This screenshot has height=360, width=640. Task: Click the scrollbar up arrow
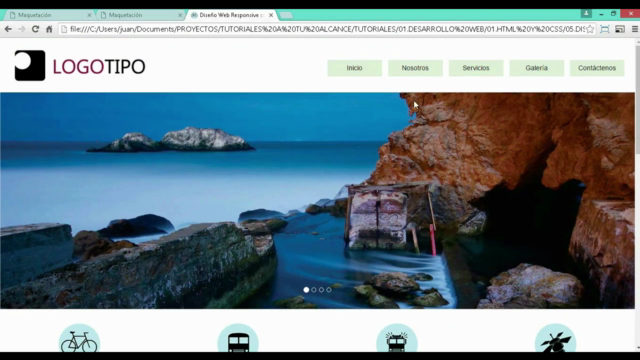point(638,41)
